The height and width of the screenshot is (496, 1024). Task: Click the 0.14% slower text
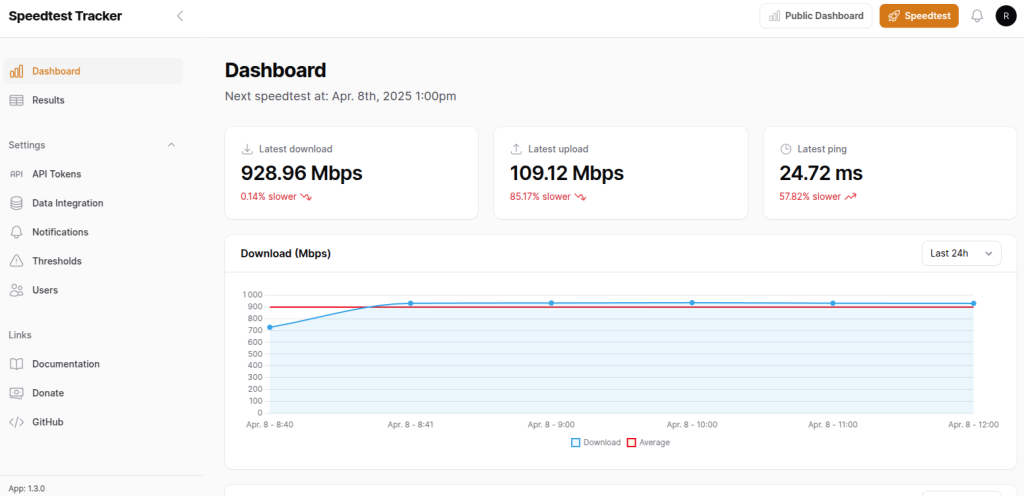(x=268, y=196)
